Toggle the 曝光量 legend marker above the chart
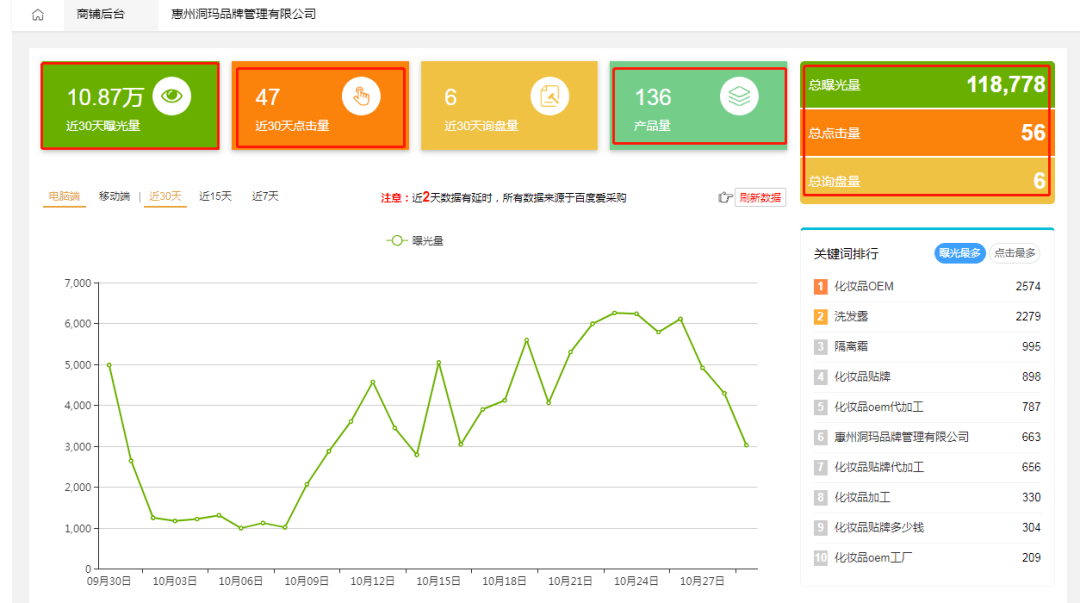Image resolution: width=1080 pixels, height=603 pixels. pyautogui.click(x=397, y=241)
